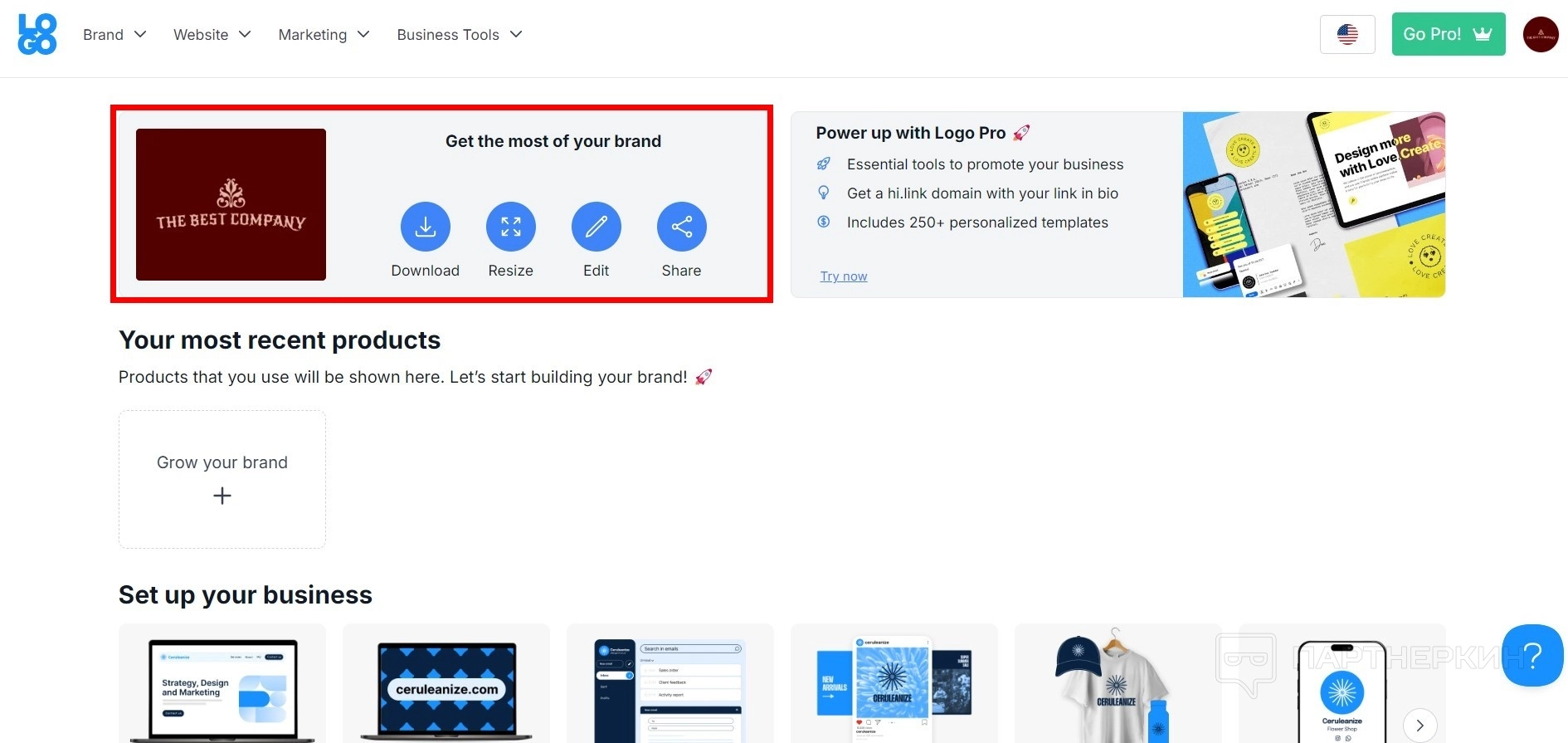Go to the LOGO home icon
Screen dimensions: 1568x743
point(37,34)
